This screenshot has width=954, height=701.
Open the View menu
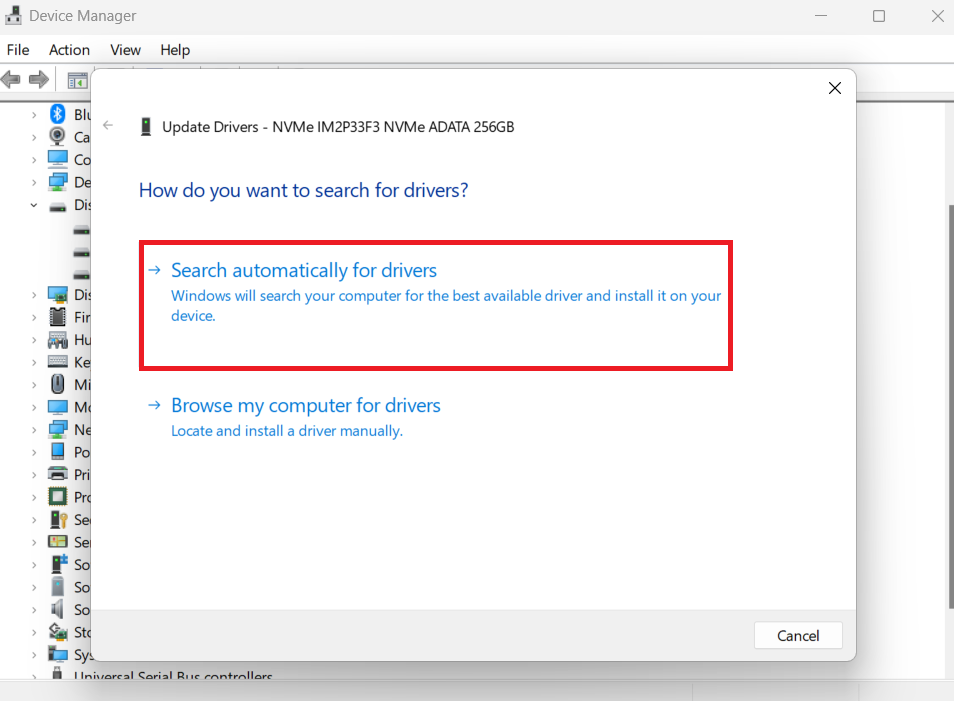tap(125, 50)
